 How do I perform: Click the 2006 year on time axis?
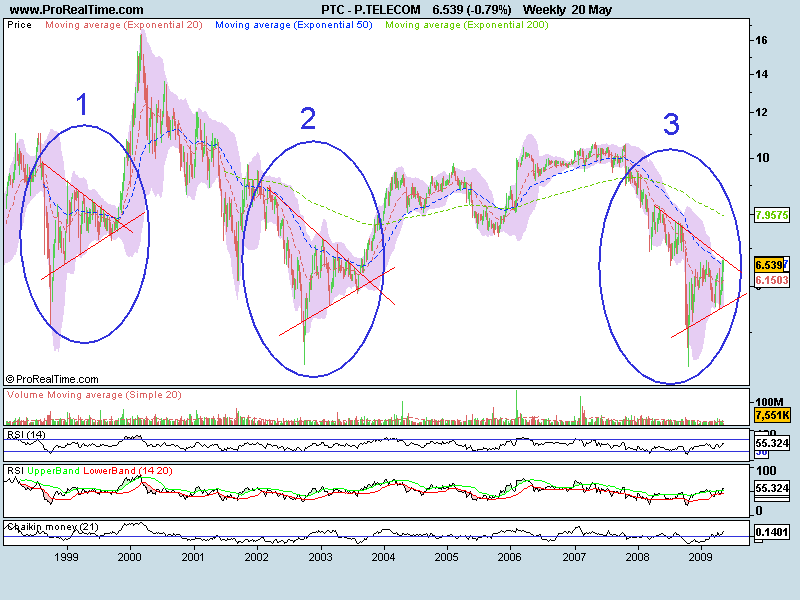pyautogui.click(x=510, y=557)
